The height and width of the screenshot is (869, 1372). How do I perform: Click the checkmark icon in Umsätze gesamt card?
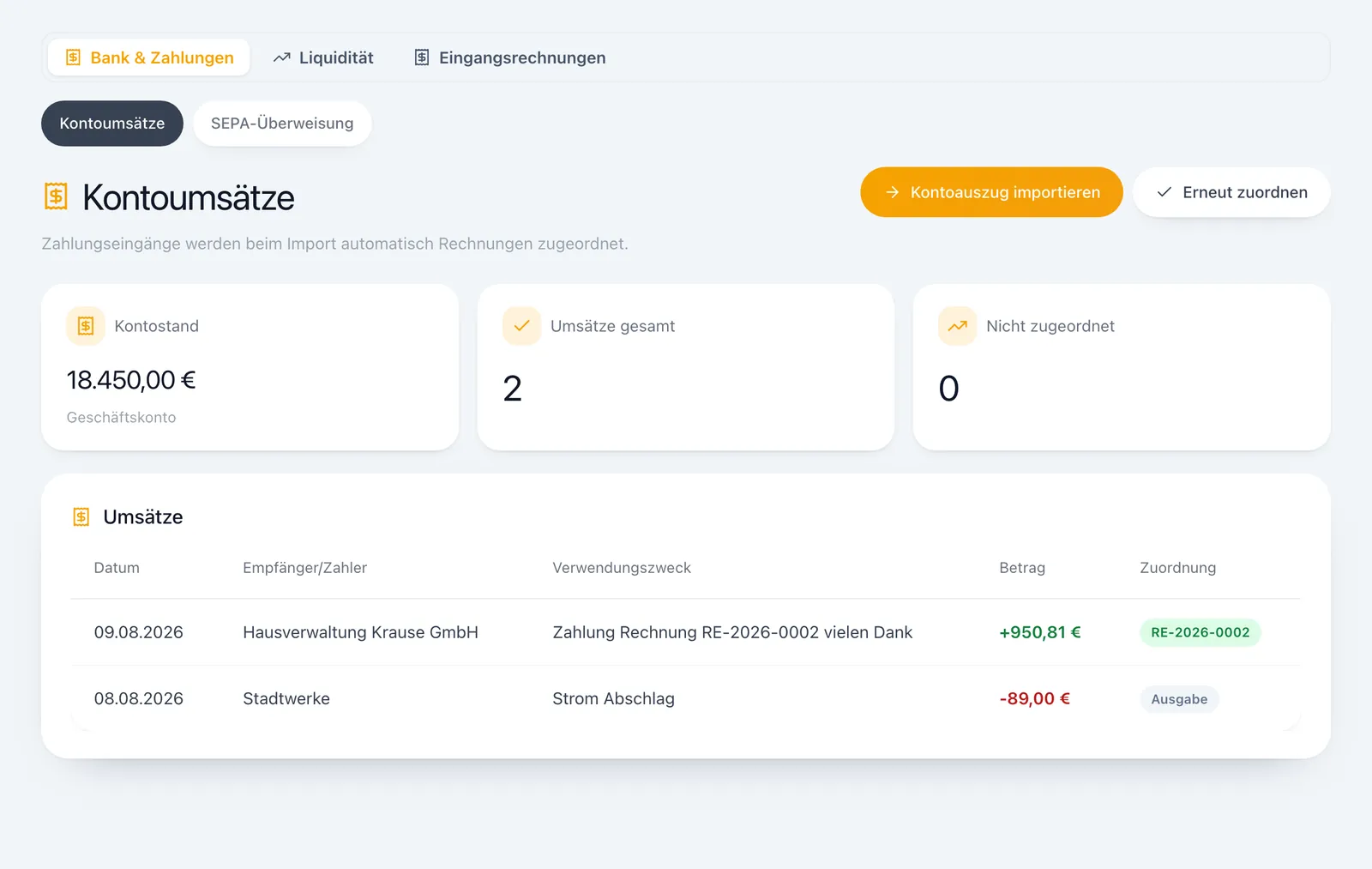[521, 326]
